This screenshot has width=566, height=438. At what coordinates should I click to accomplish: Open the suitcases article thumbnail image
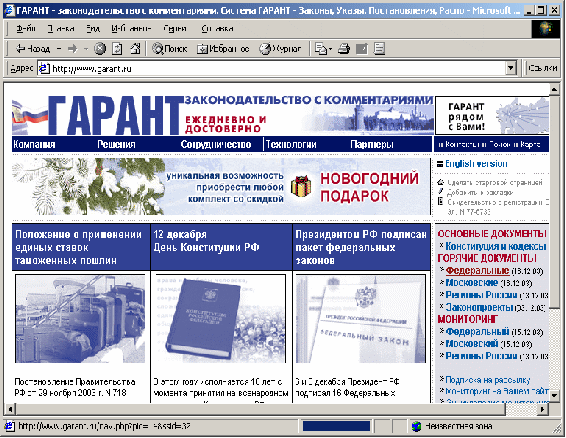pos(80,319)
